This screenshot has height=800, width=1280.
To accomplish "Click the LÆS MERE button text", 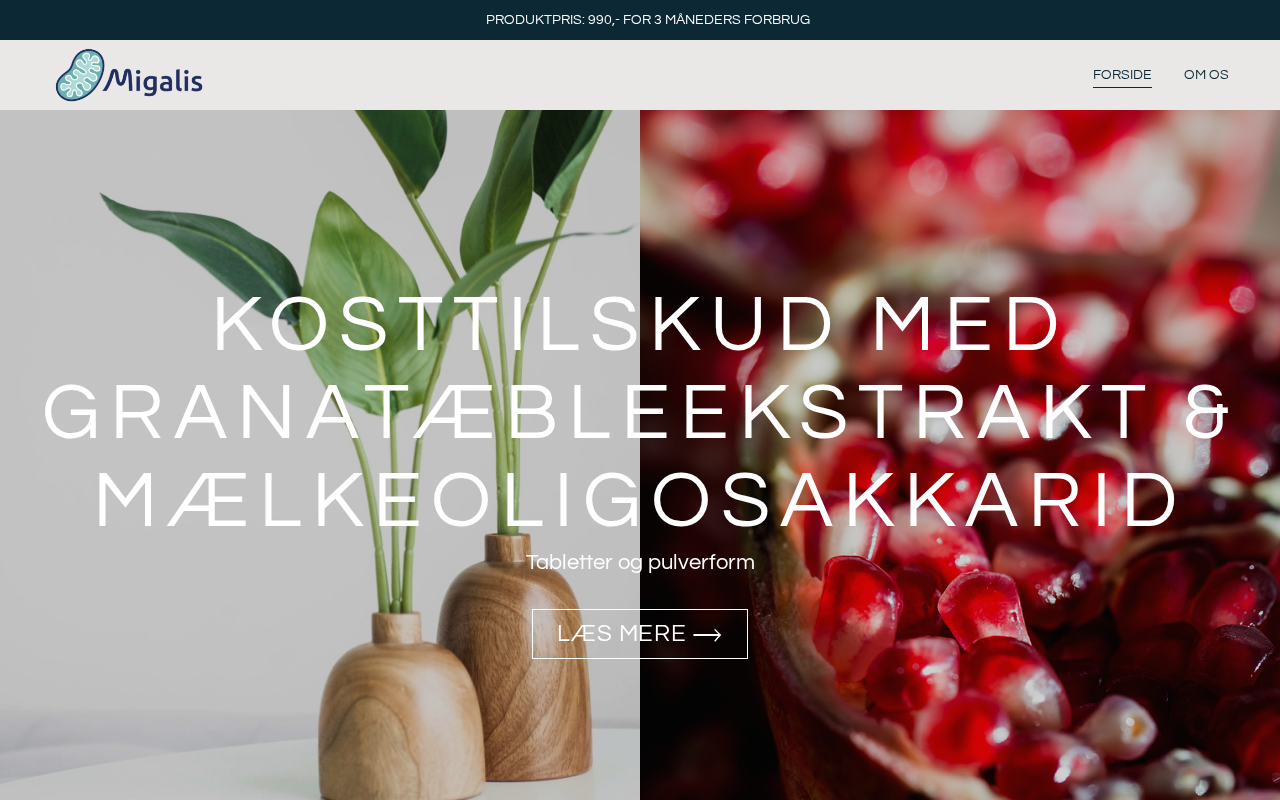I will (x=621, y=634).
